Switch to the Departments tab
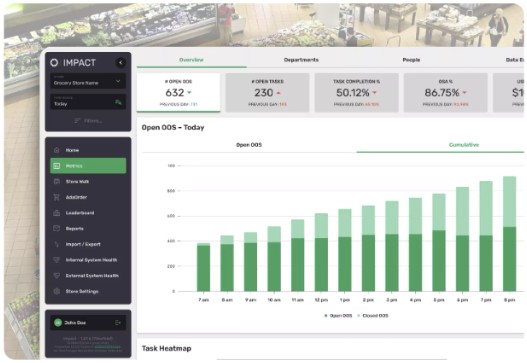Screen dimensions: 527x363 (301, 60)
